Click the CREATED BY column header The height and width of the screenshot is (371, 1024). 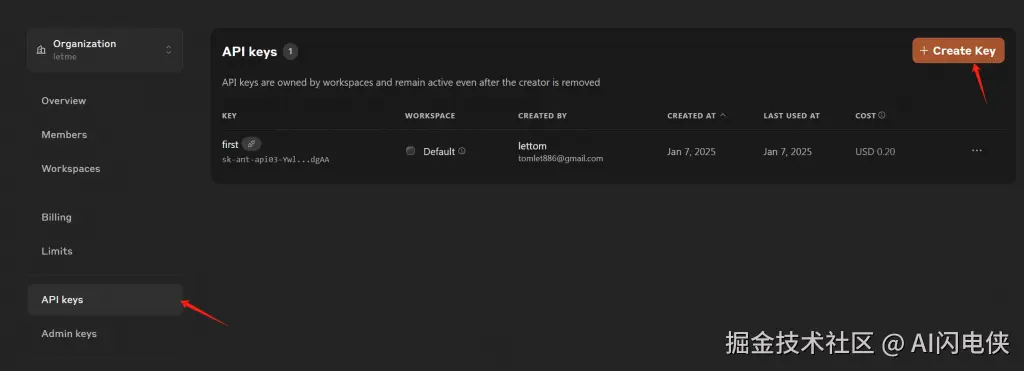click(x=543, y=116)
